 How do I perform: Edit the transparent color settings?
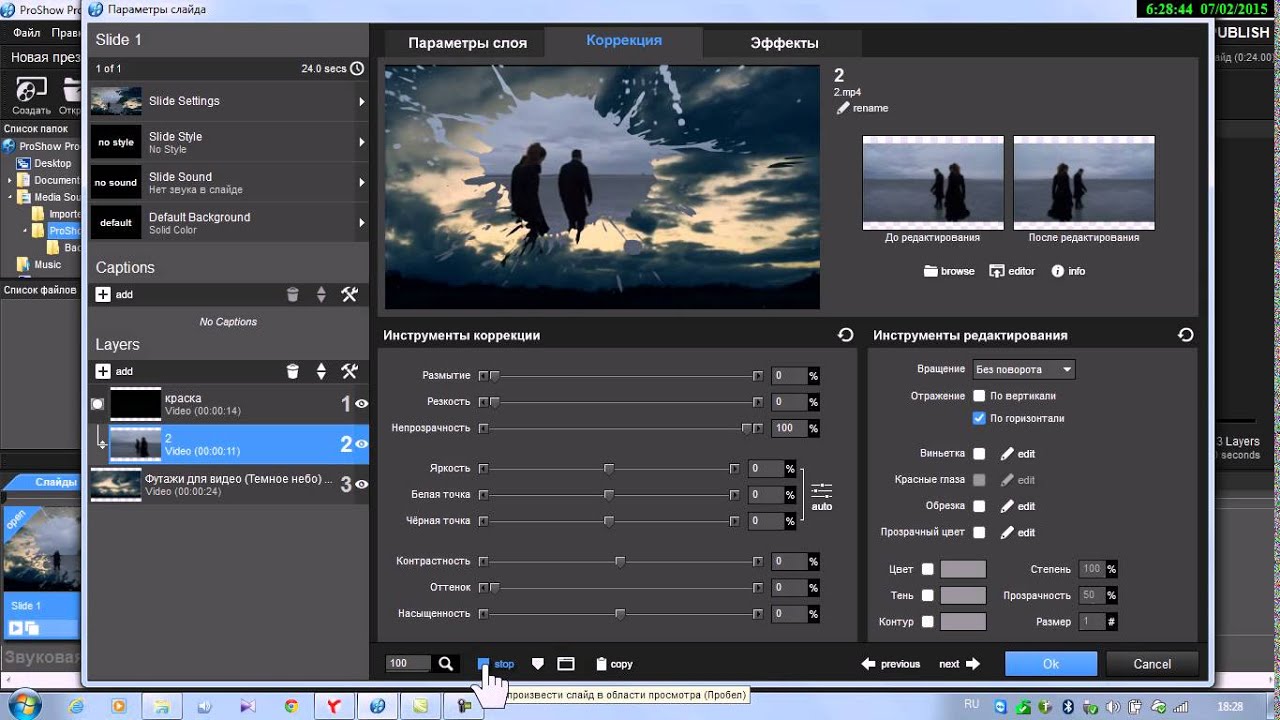pyautogui.click(x=1017, y=533)
